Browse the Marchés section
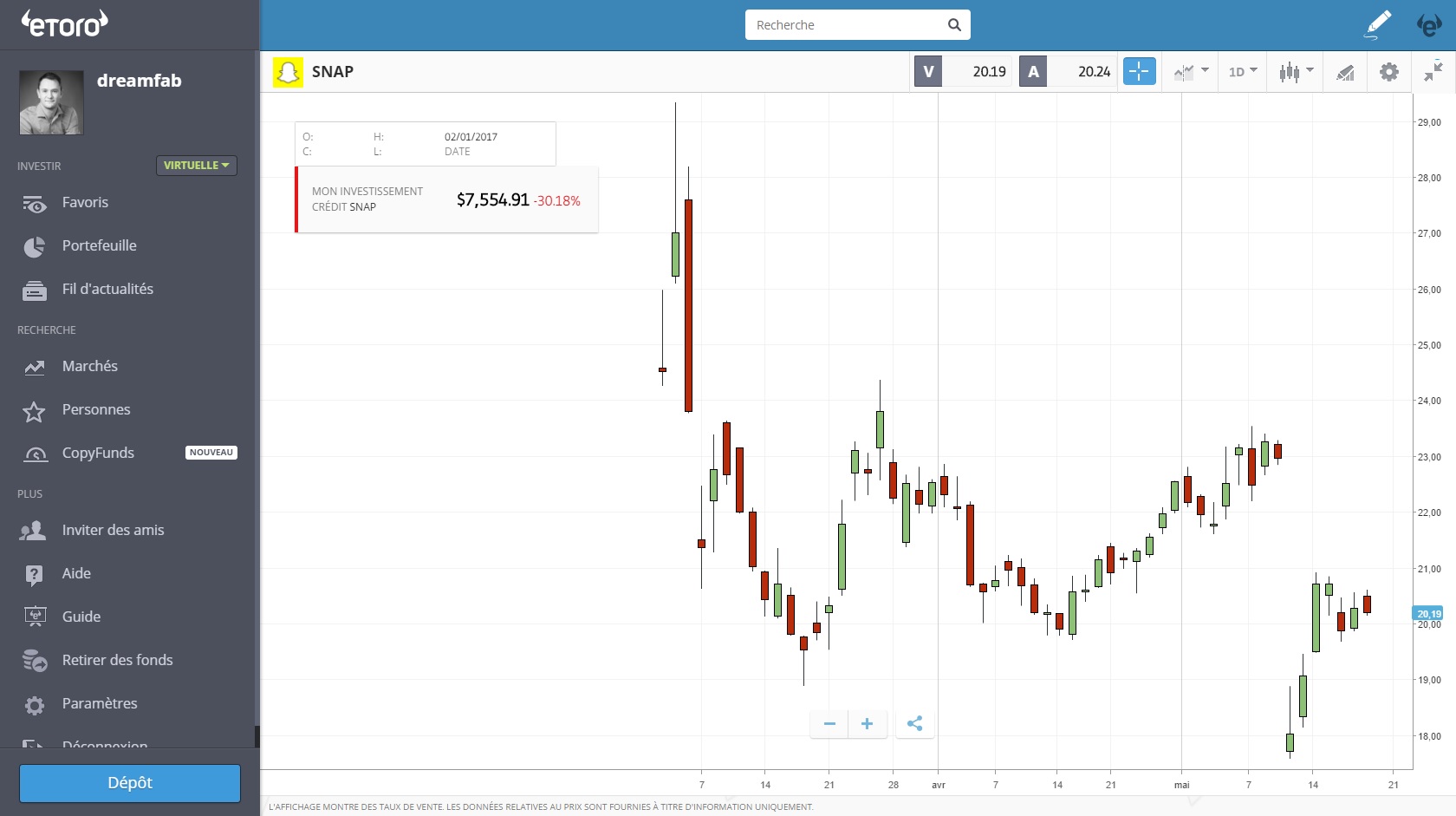Screen dimensions: 1456x816 (90, 366)
